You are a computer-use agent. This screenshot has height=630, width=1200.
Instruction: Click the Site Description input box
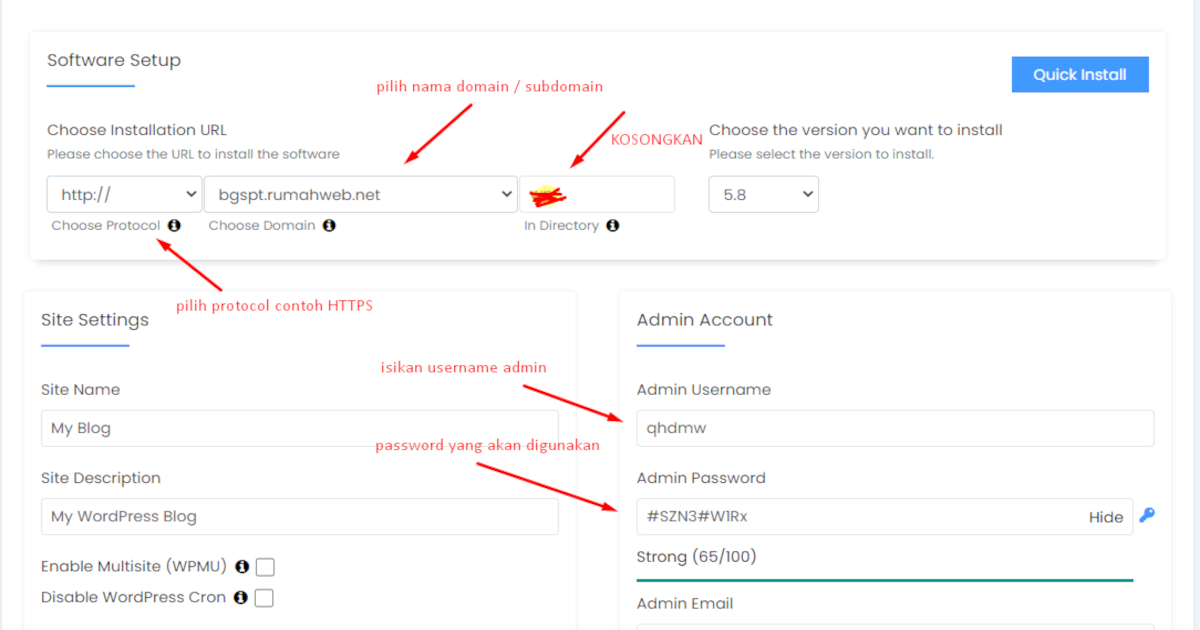299,517
